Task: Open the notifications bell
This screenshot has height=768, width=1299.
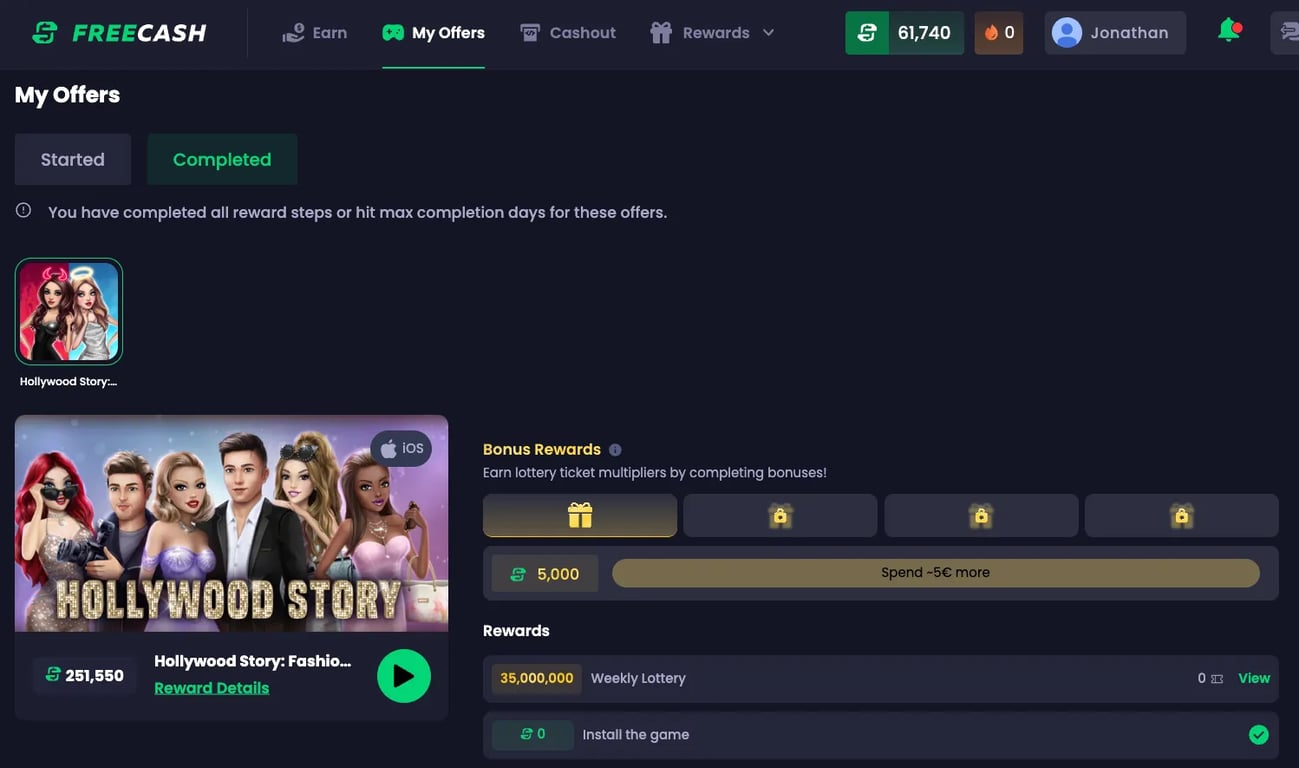Action: [1229, 31]
